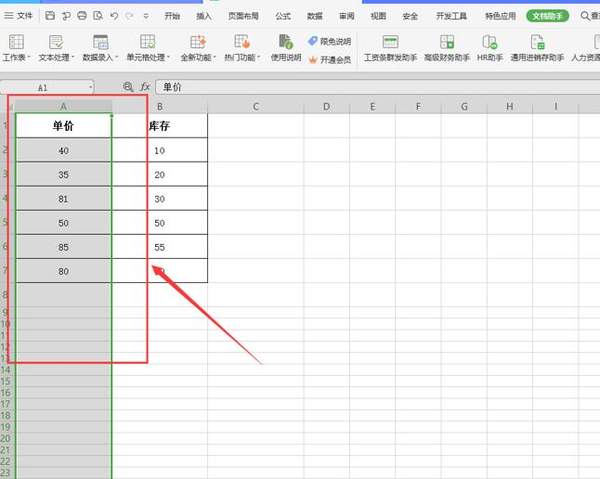Screen dimensions: 600x479
Task: Expand the name box dropdown arrow
Action: tap(91, 88)
